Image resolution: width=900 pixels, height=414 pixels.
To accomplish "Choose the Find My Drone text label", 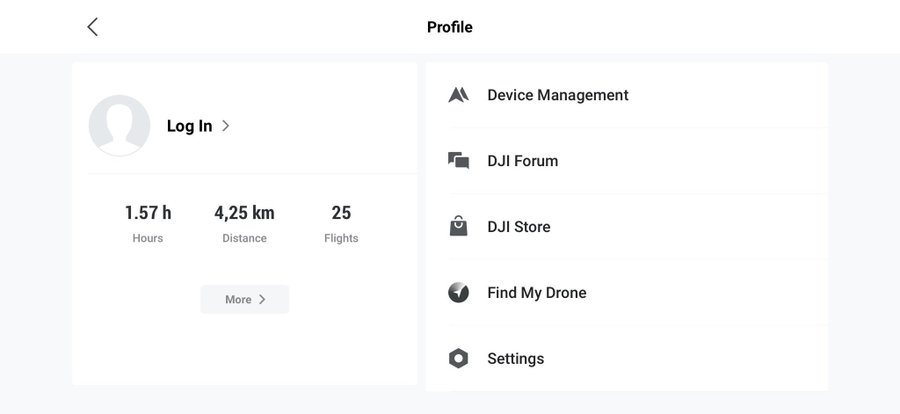I will [x=536, y=293].
